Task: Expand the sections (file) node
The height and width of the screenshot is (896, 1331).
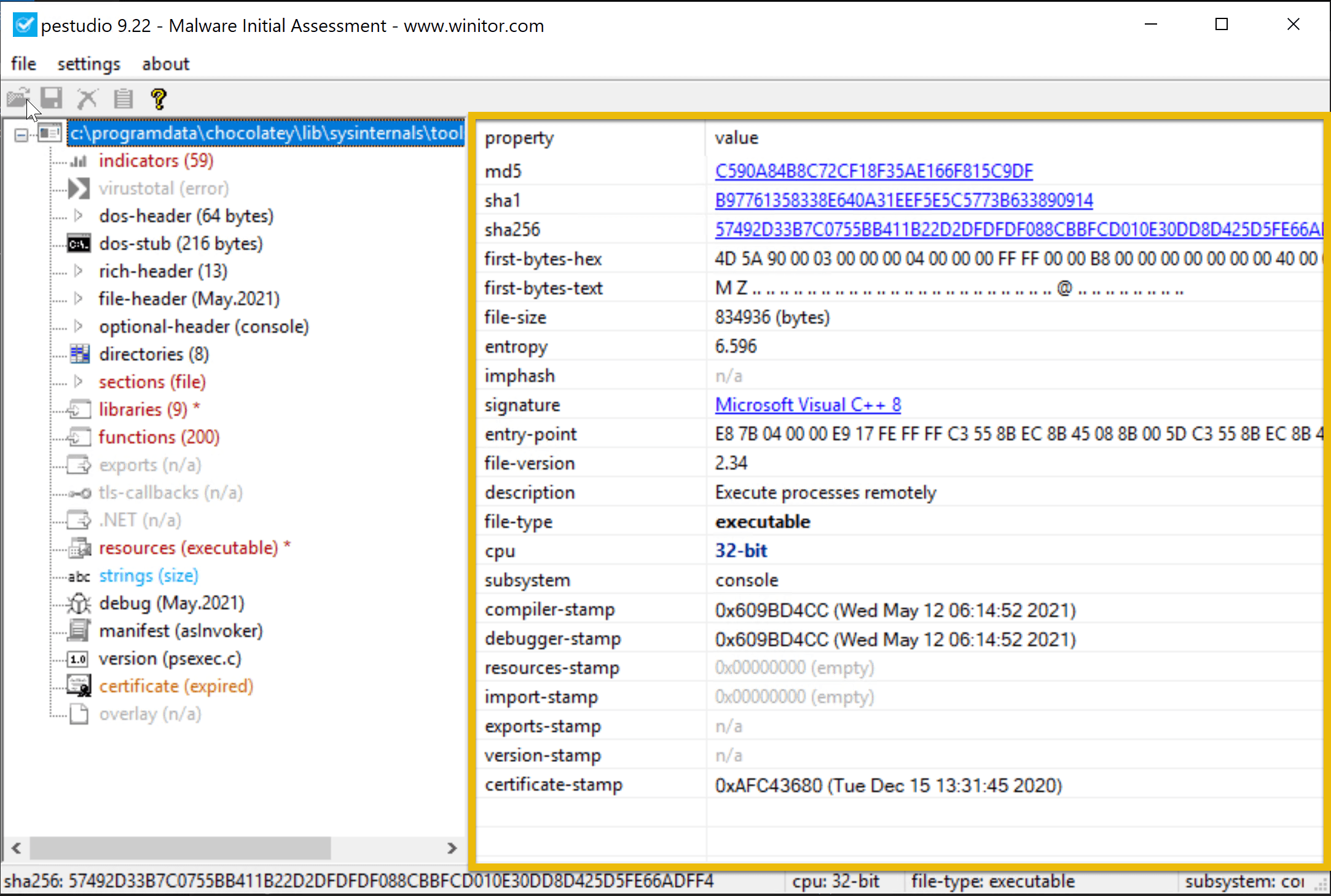Action: 78,382
